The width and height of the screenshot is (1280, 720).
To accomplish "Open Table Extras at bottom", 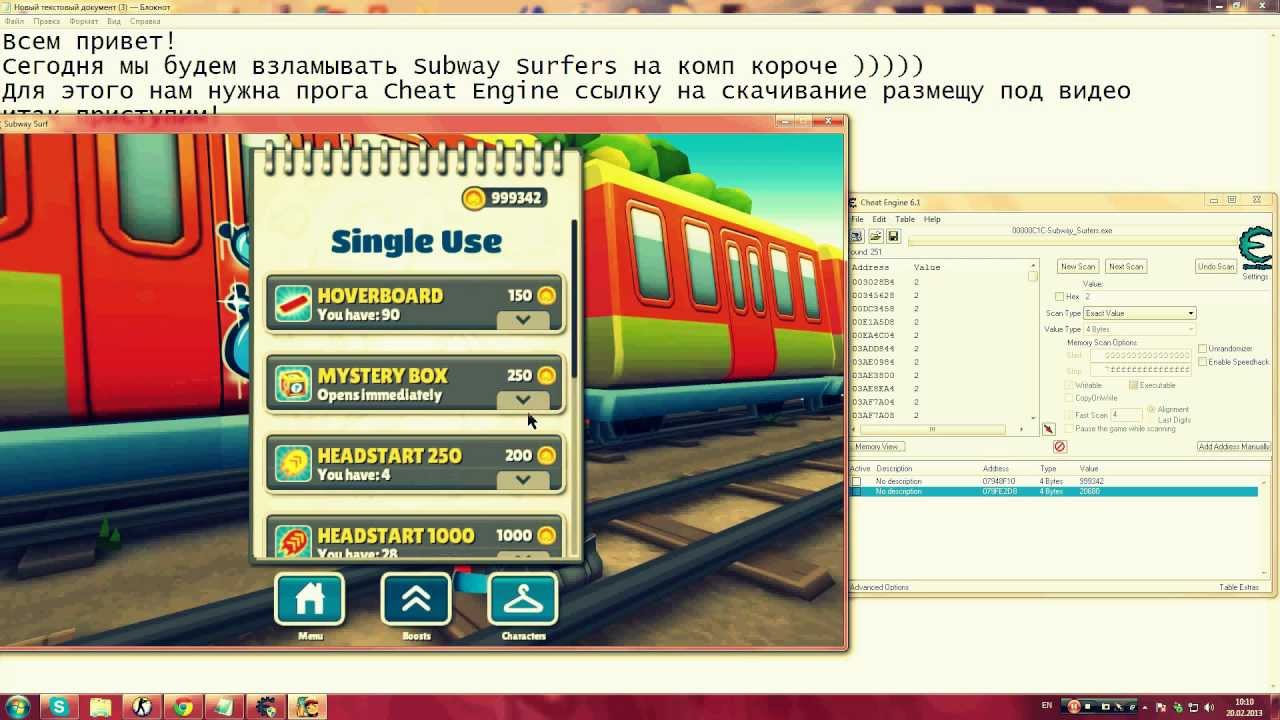I will point(1239,587).
